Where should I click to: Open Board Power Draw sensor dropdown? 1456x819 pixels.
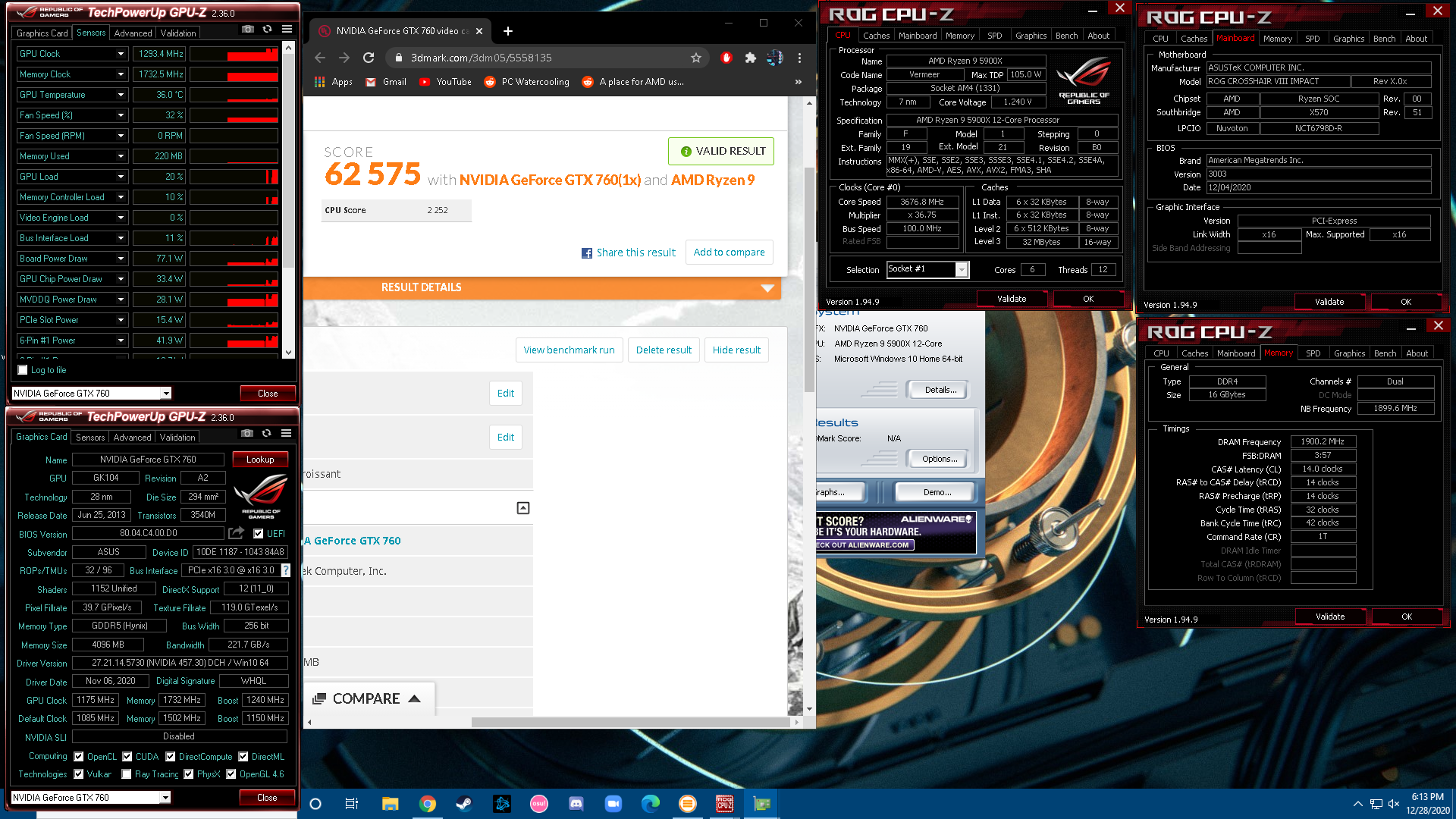click(121, 259)
